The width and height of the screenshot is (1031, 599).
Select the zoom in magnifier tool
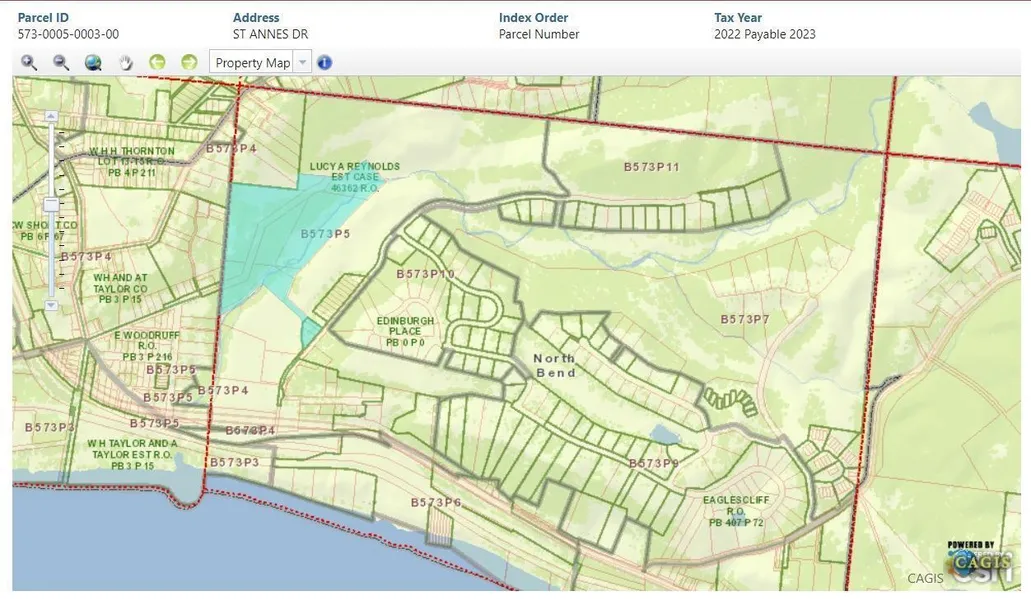click(29, 63)
